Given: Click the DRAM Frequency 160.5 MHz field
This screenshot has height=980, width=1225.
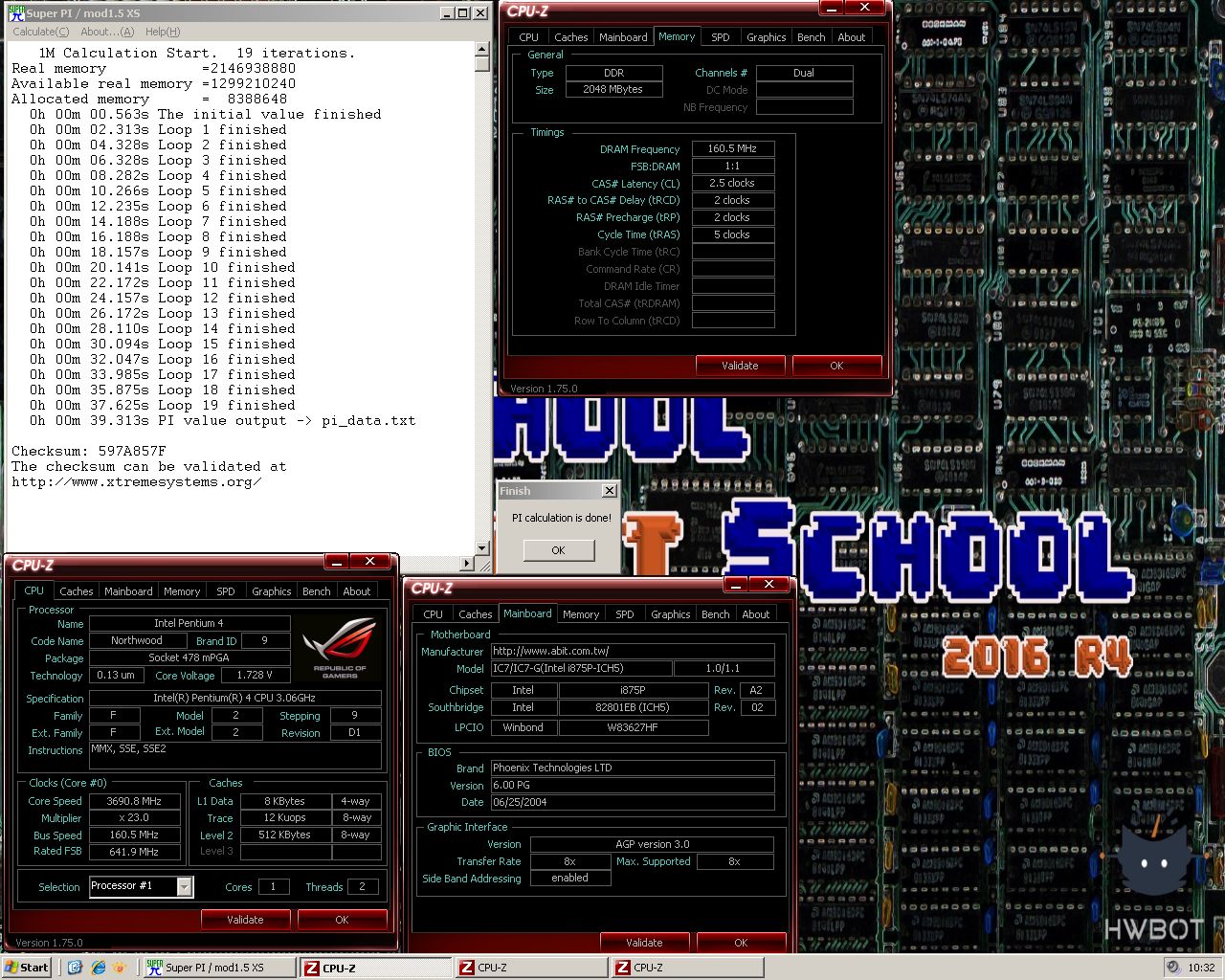Looking at the screenshot, I should point(732,148).
